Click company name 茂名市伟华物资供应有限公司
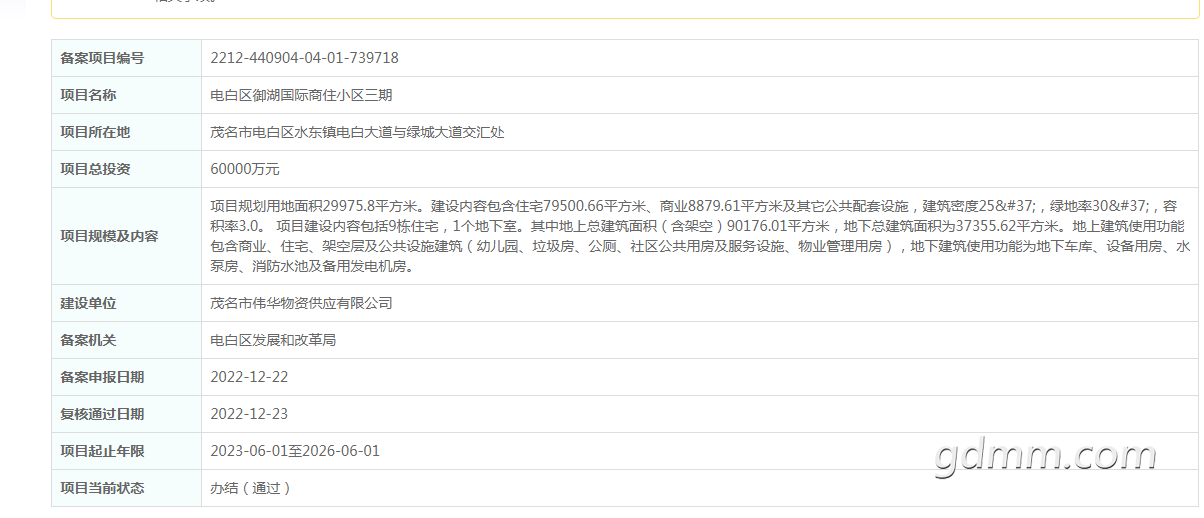The width and height of the screenshot is (1204, 518). (301, 303)
